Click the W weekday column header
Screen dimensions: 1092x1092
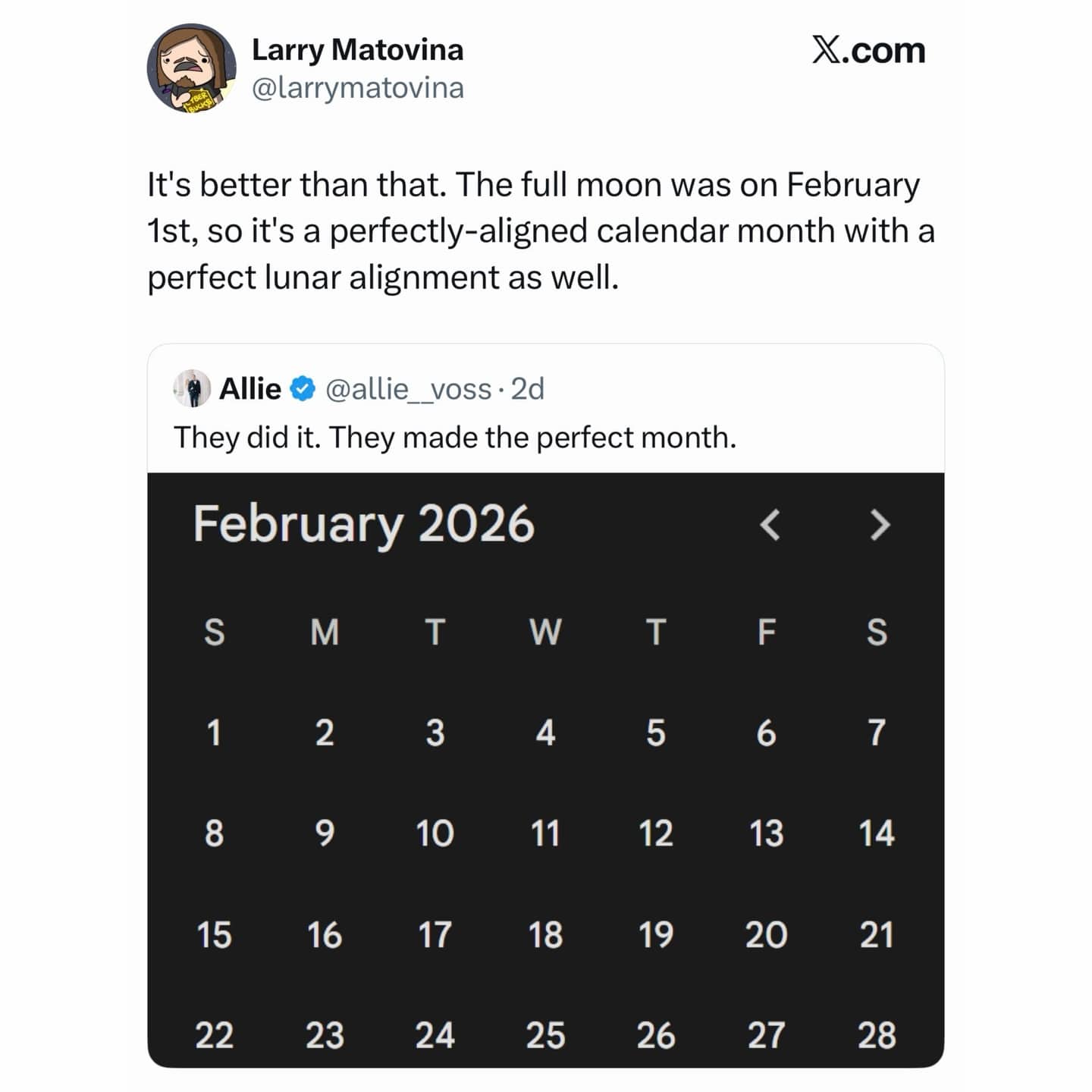click(x=545, y=632)
